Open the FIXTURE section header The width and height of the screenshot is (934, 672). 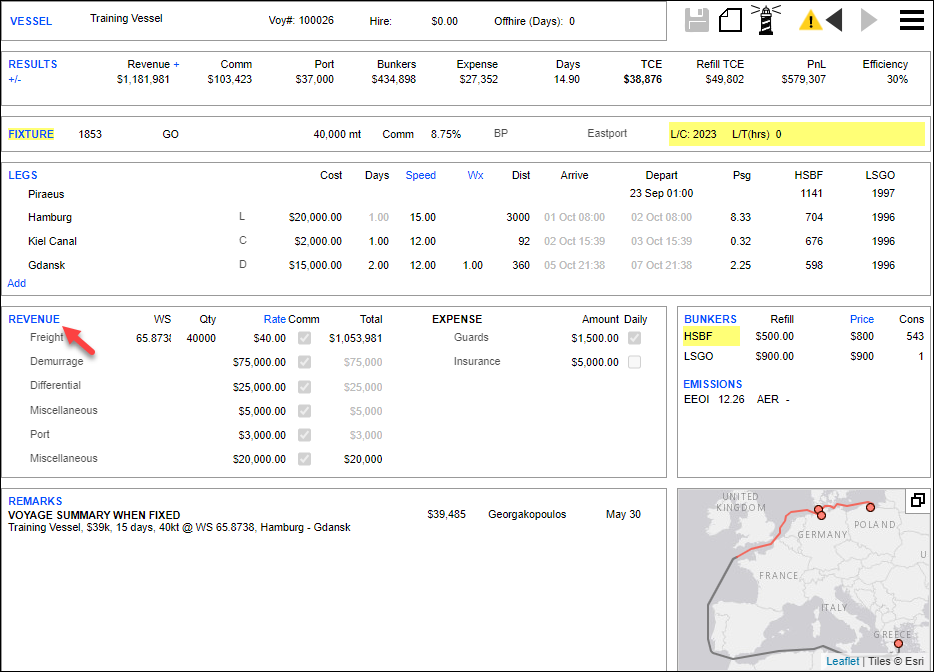pyautogui.click(x=31, y=134)
